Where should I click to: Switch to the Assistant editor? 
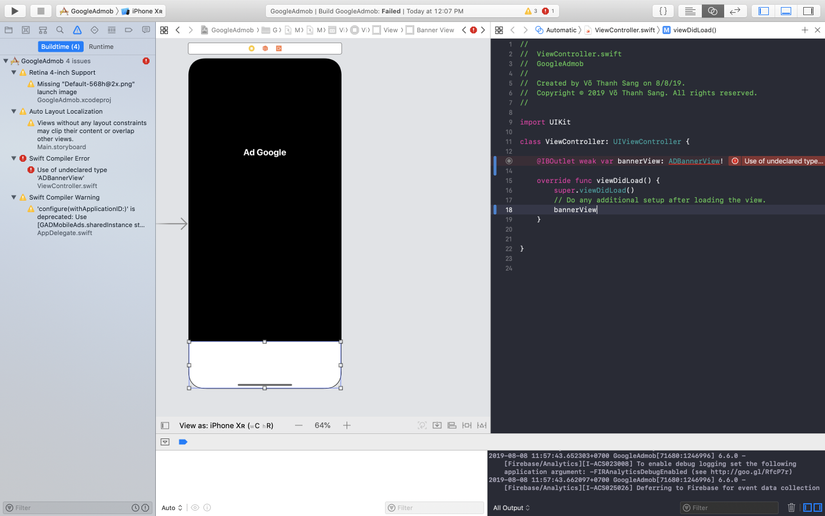pyautogui.click(x=712, y=11)
